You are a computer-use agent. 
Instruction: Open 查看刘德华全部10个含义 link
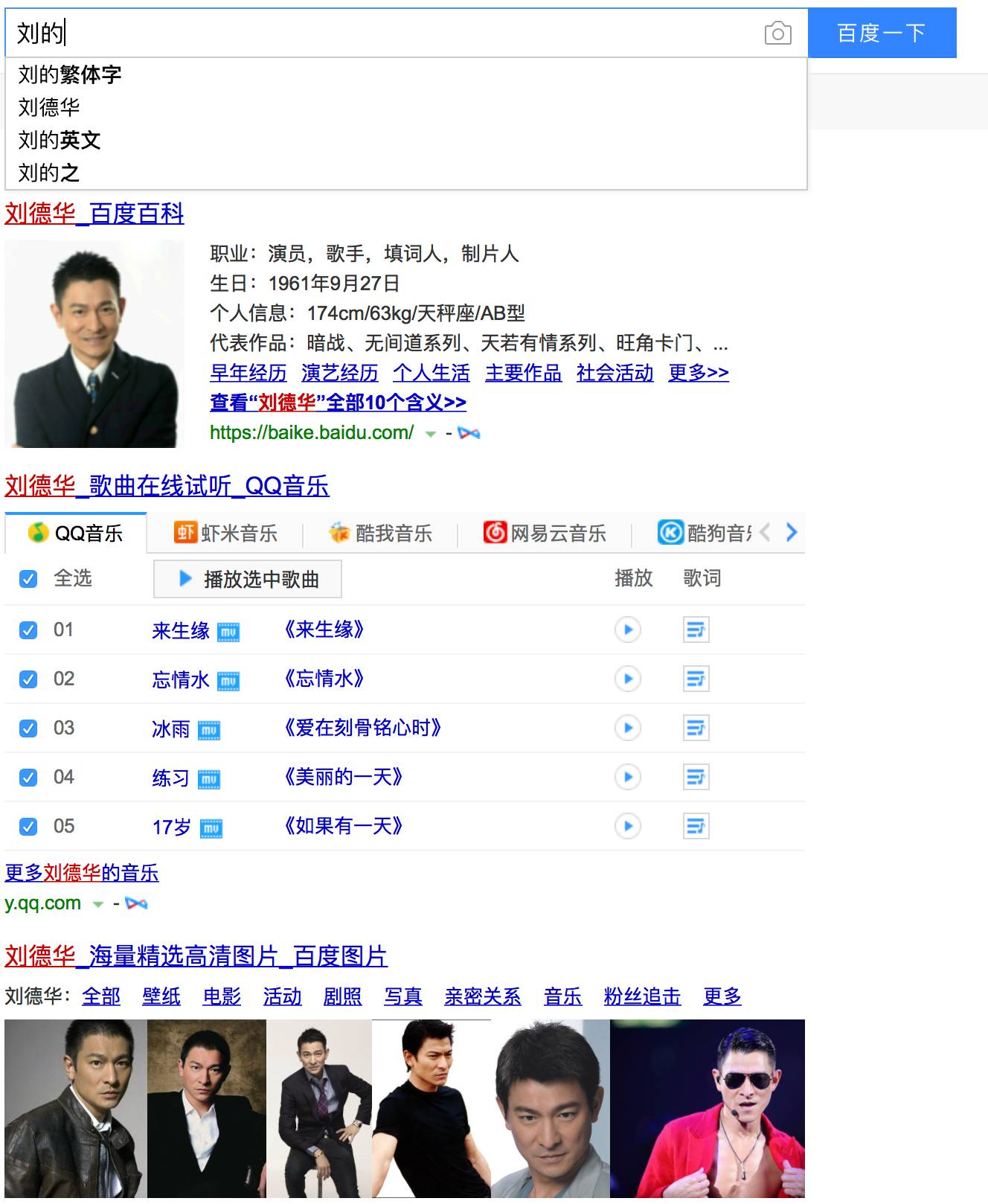339,403
